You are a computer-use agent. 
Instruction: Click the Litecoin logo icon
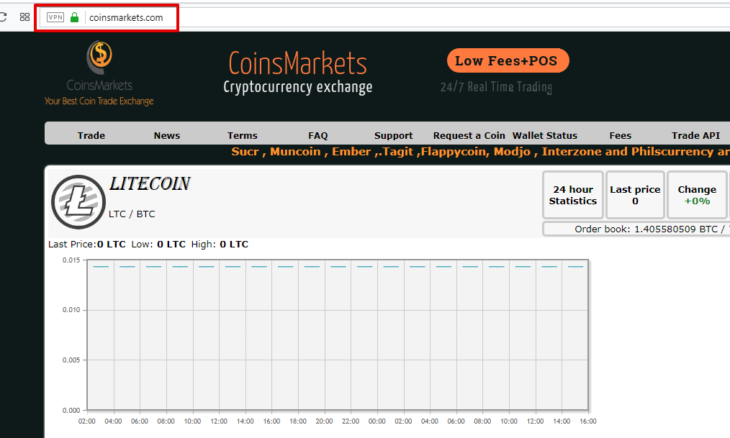(x=78, y=202)
